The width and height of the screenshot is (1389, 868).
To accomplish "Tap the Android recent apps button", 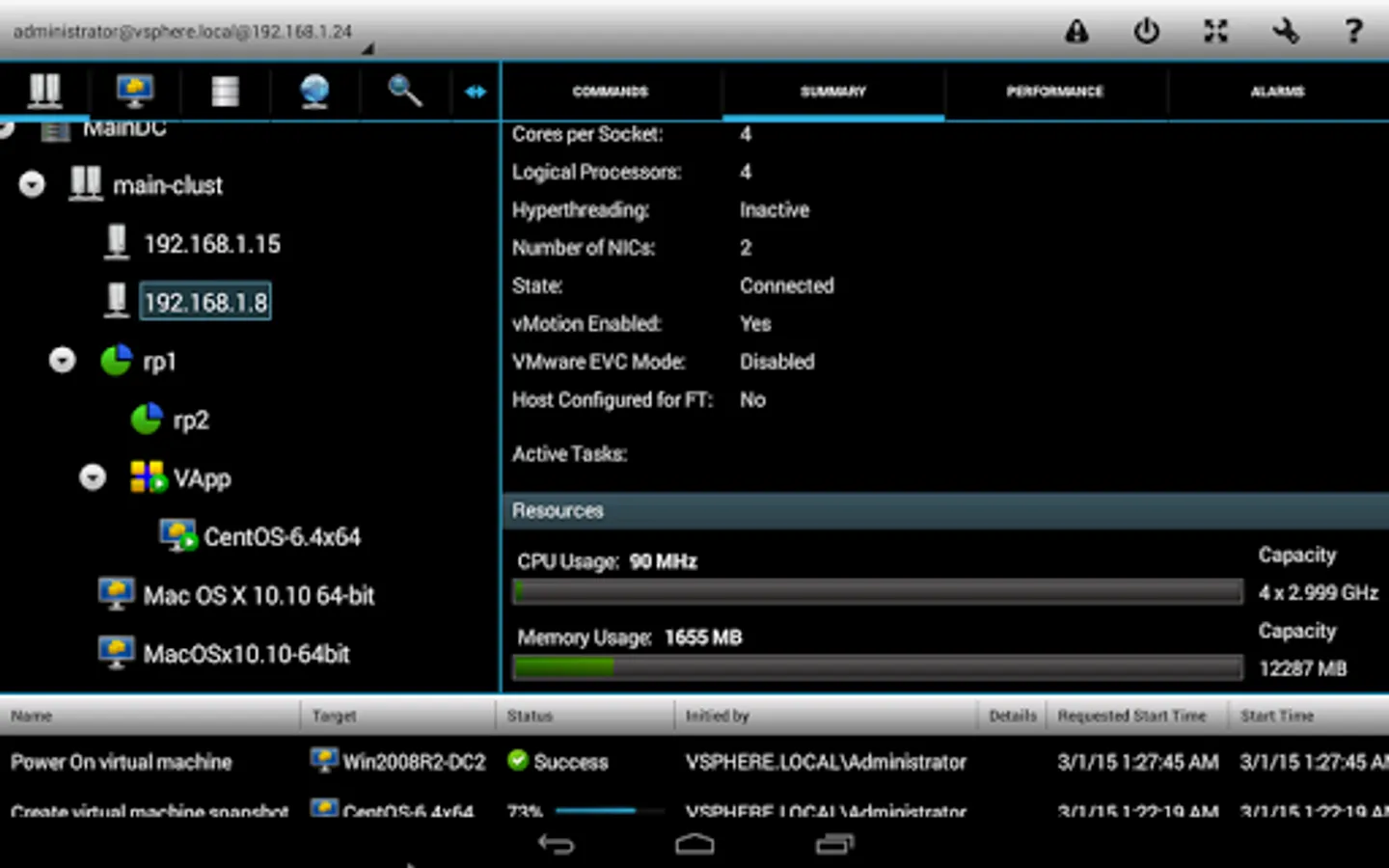I will click(834, 845).
